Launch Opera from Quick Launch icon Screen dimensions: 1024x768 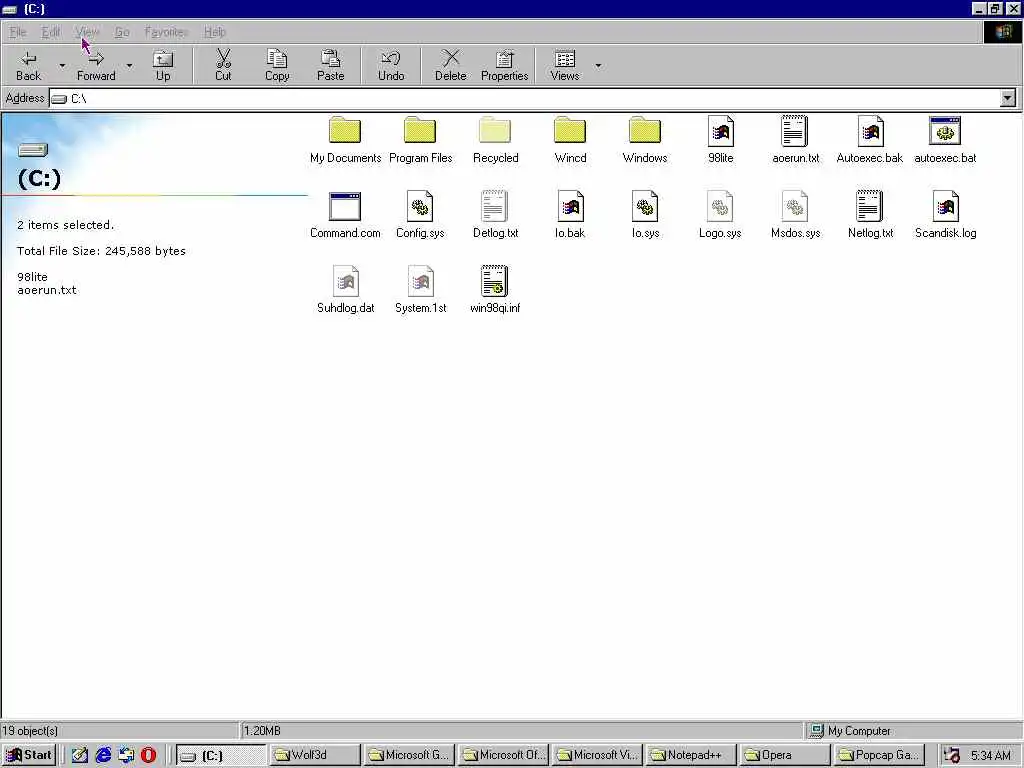click(x=148, y=756)
